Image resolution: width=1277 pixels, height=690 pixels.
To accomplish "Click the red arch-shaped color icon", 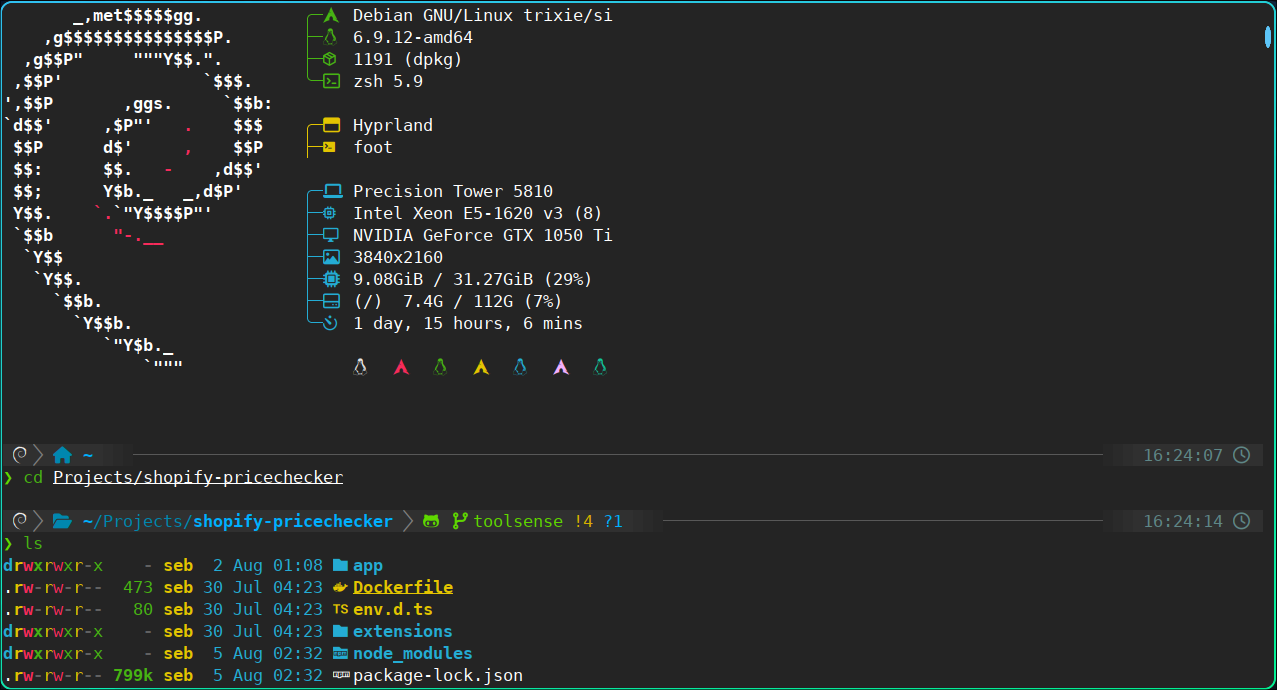I will (401, 368).
